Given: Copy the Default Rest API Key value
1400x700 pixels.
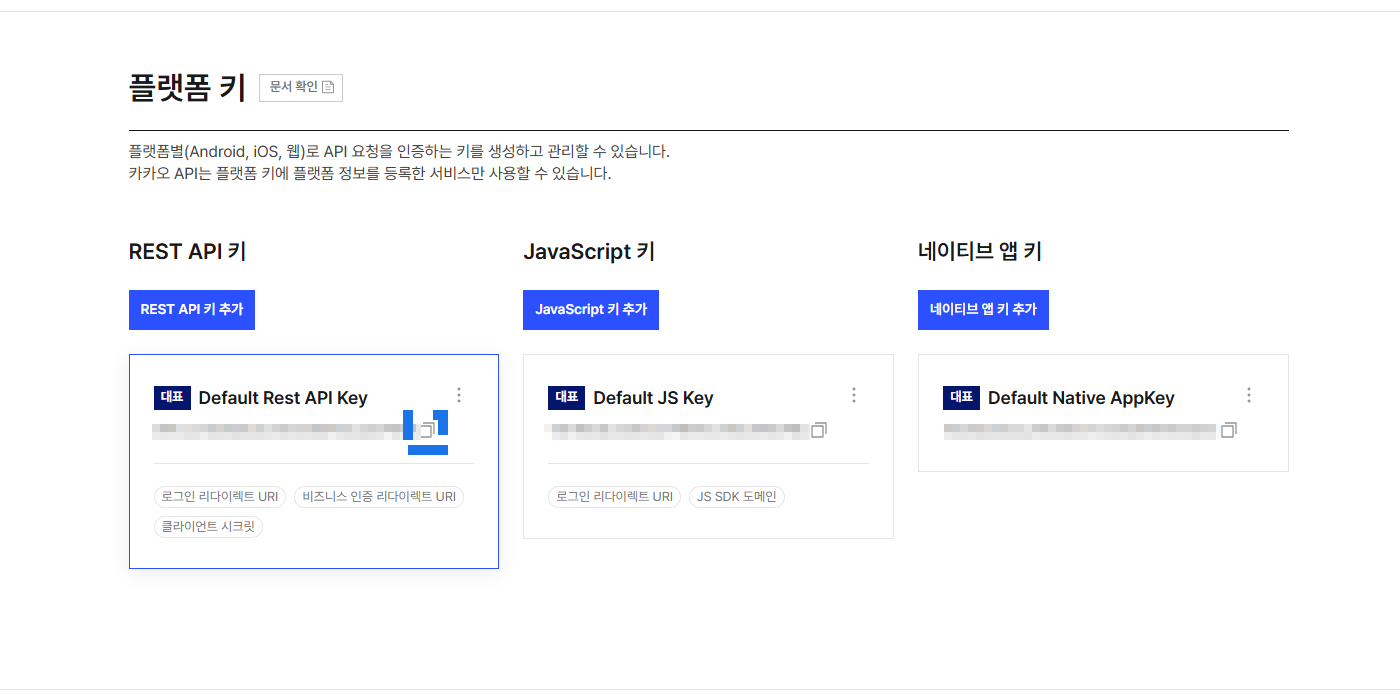Looking at the screenshot, I should coord(427,430).
